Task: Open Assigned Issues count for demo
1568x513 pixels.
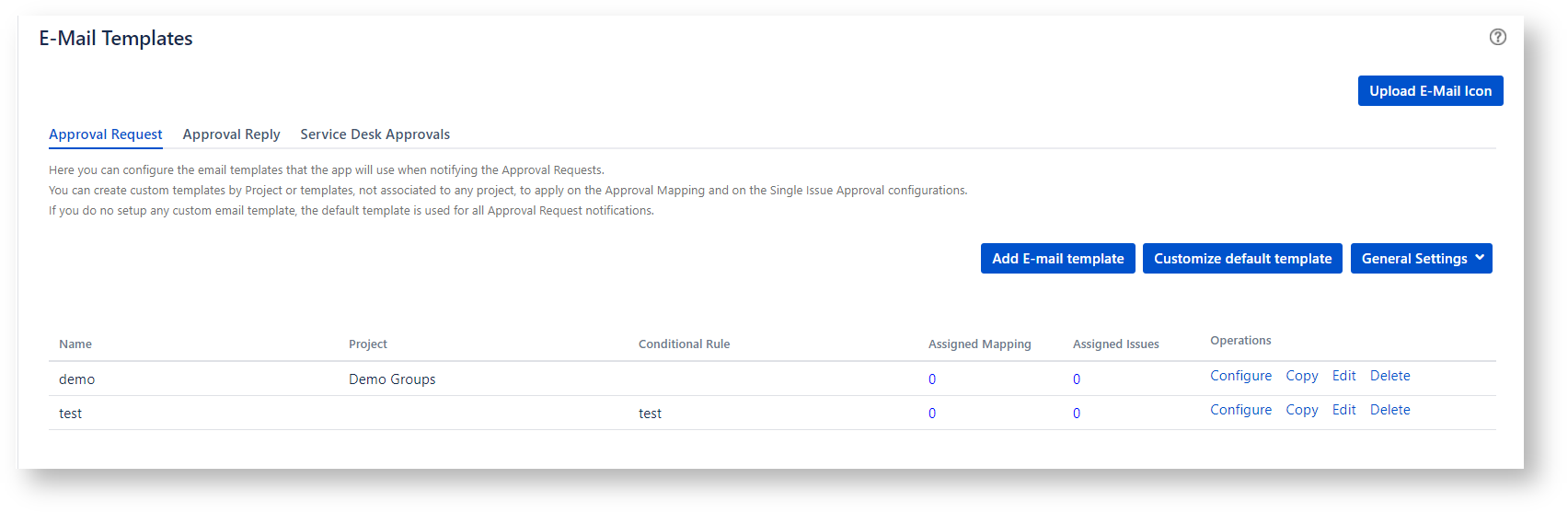Action: [x=1077, y=379]
